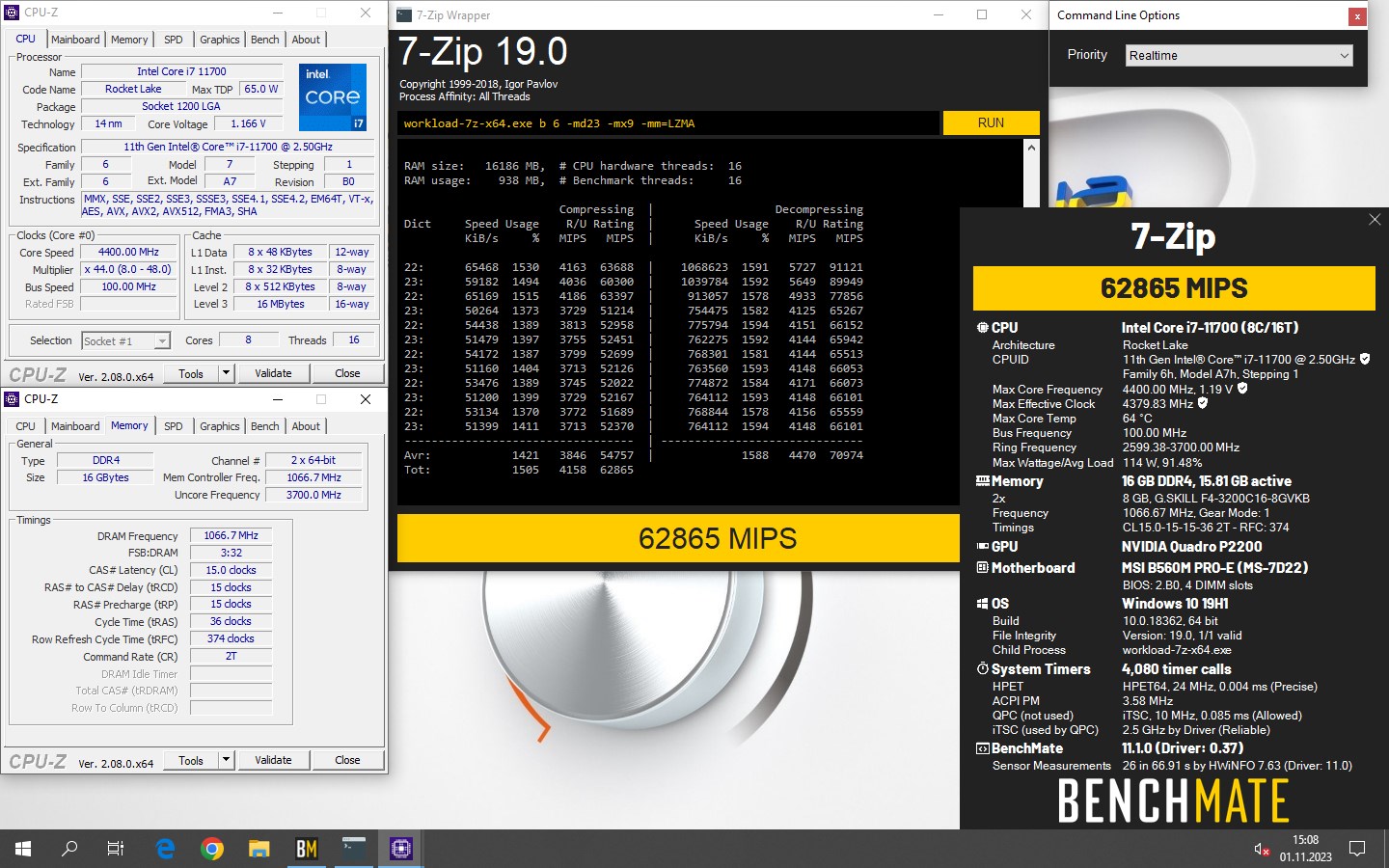Expand Tools arrow in bottom CPU-Z window
Screen dimensions: 1389x868
[226, 760]
